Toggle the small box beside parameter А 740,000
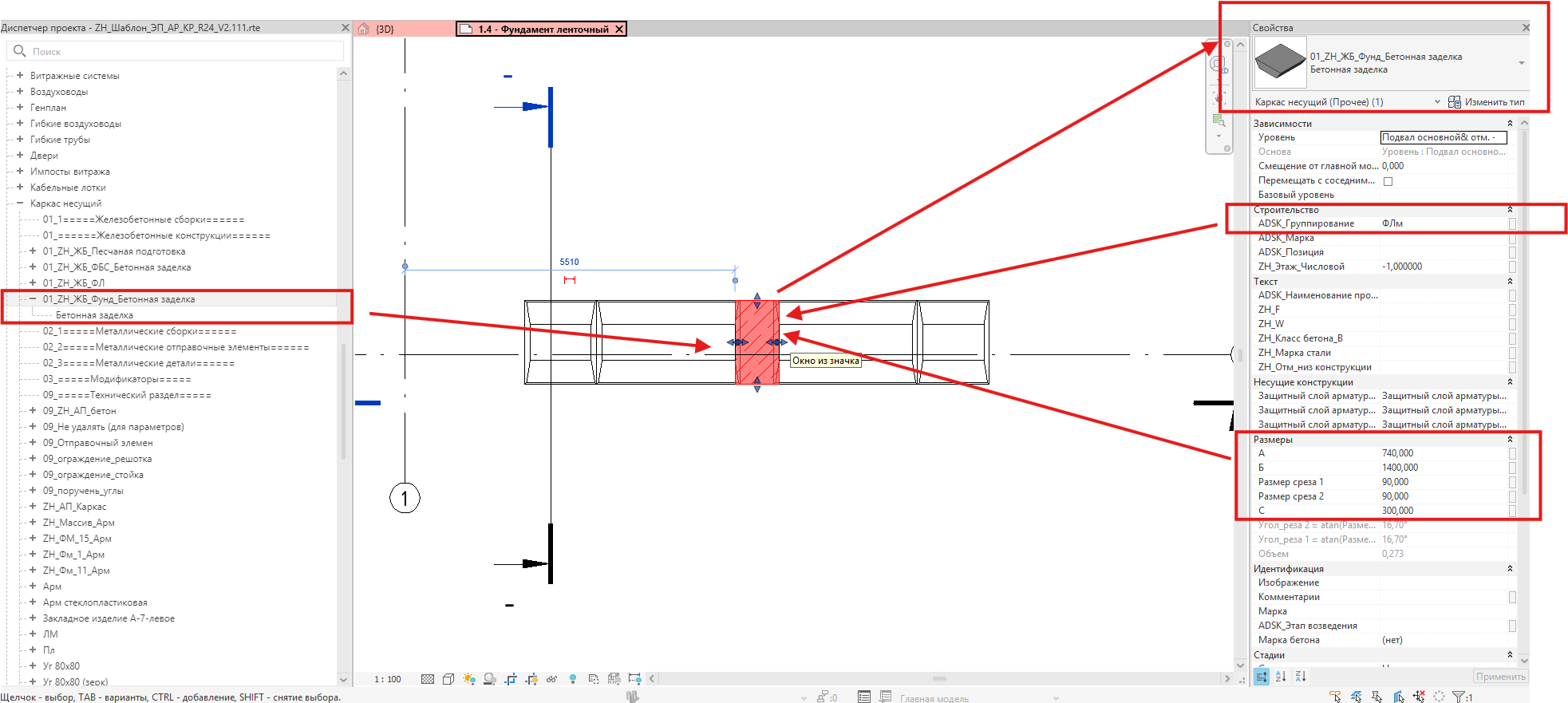 (1512, 453)
